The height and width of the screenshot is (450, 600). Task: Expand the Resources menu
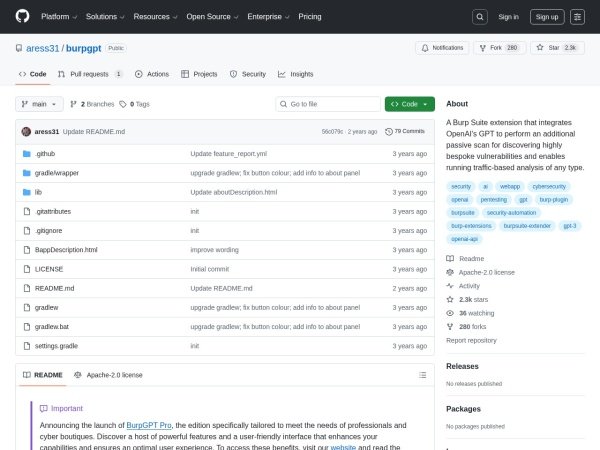[x=155, y=17]
